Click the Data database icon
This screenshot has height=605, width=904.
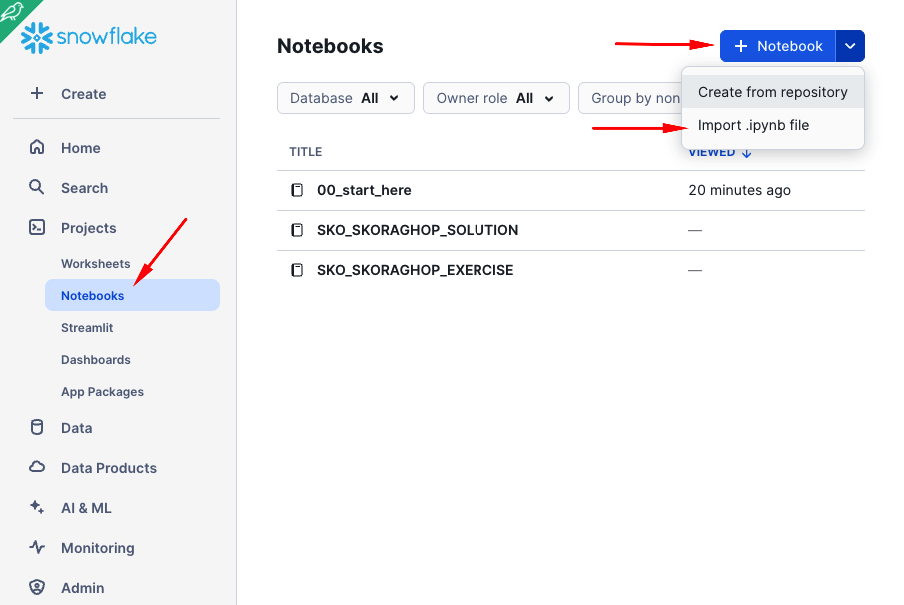(x=37, y=428)
